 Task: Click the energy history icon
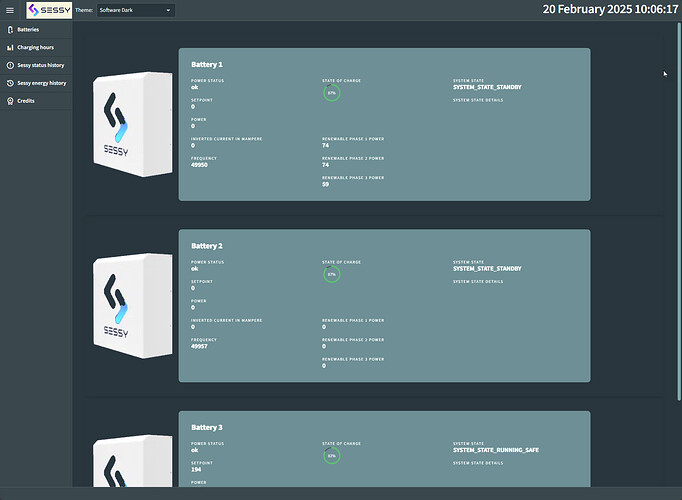click(x=10, y=83)
